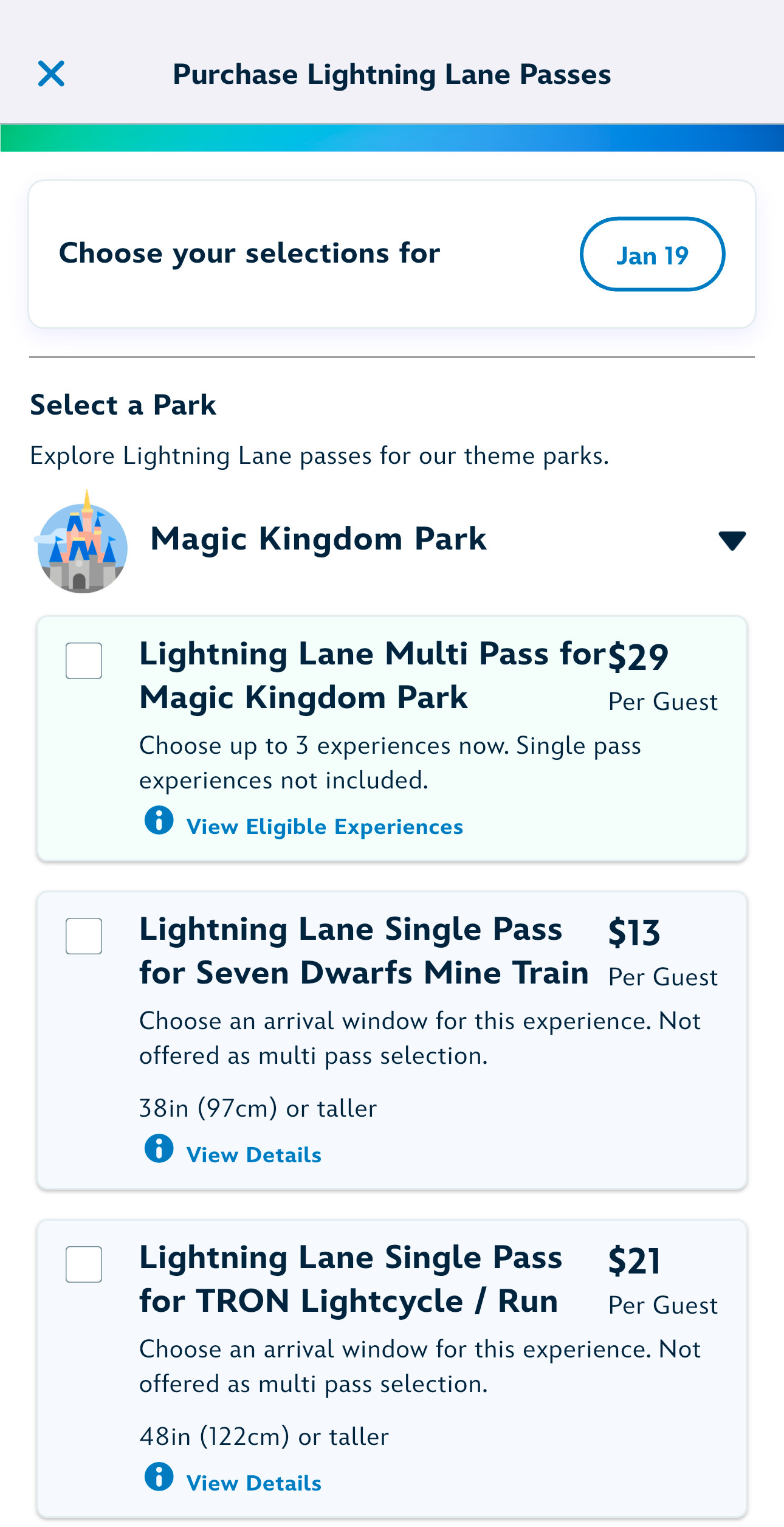
Task: Tap the Seven Dwarfs Mine Train Single Pass title
Action: [x=363, y=951]
